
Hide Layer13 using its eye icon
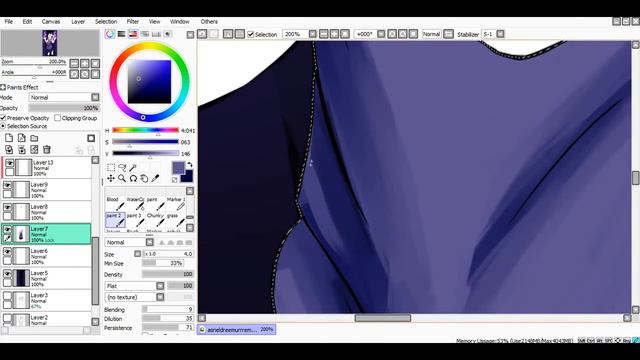click(9, 163)
